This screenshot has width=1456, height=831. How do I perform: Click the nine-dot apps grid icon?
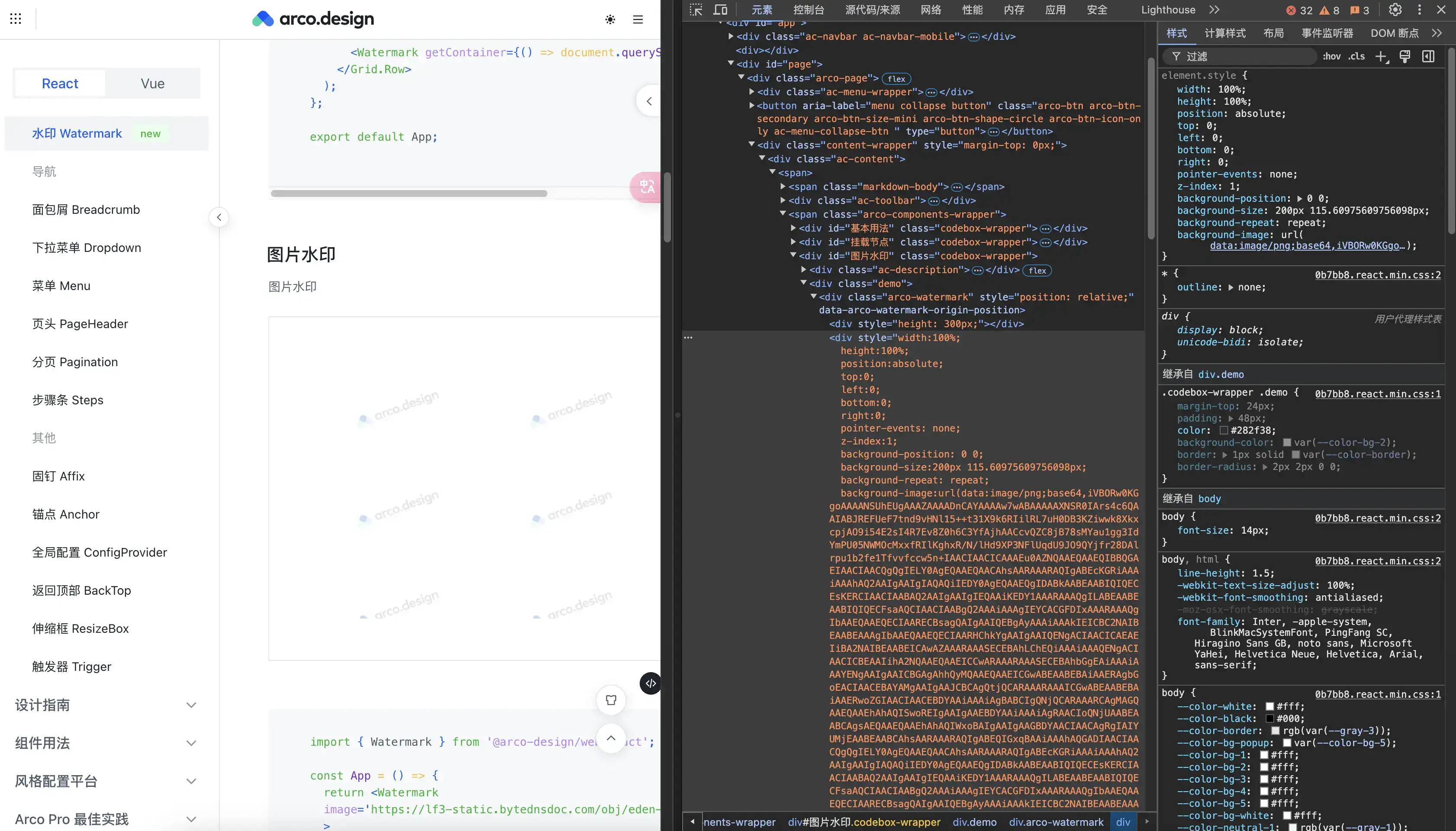(16, 19)
